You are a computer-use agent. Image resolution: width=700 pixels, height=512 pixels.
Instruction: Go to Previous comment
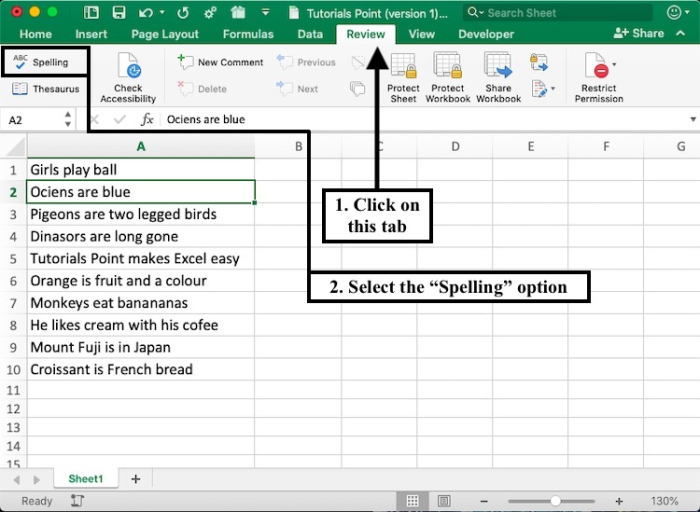click(306, 62)
